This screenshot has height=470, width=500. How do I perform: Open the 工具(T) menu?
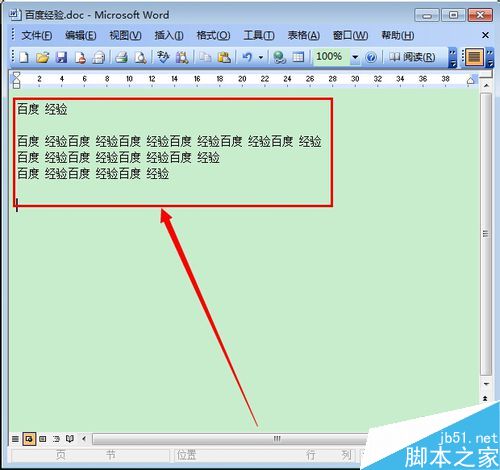pos(259,35)
